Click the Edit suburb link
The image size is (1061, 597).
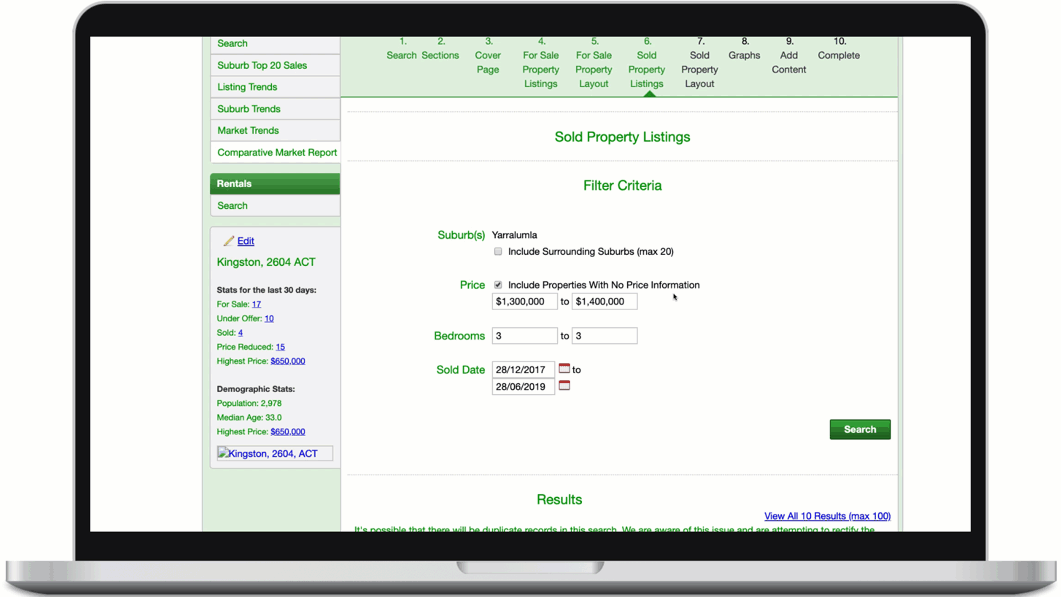245,241
